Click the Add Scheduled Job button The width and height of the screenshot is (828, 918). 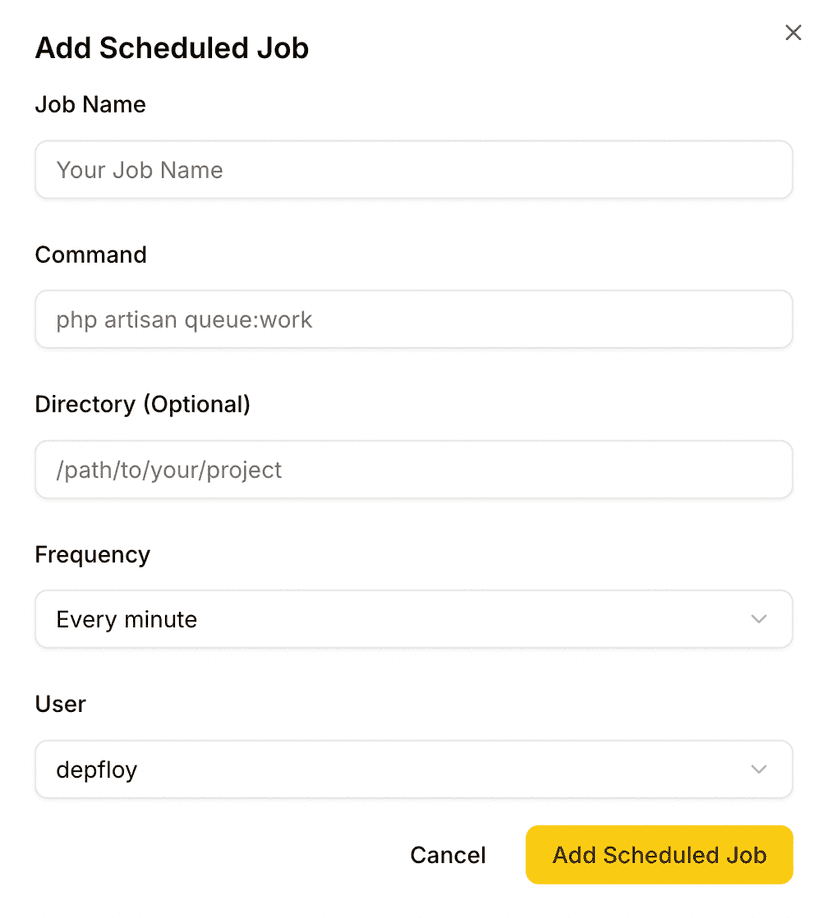pos(658,855)
